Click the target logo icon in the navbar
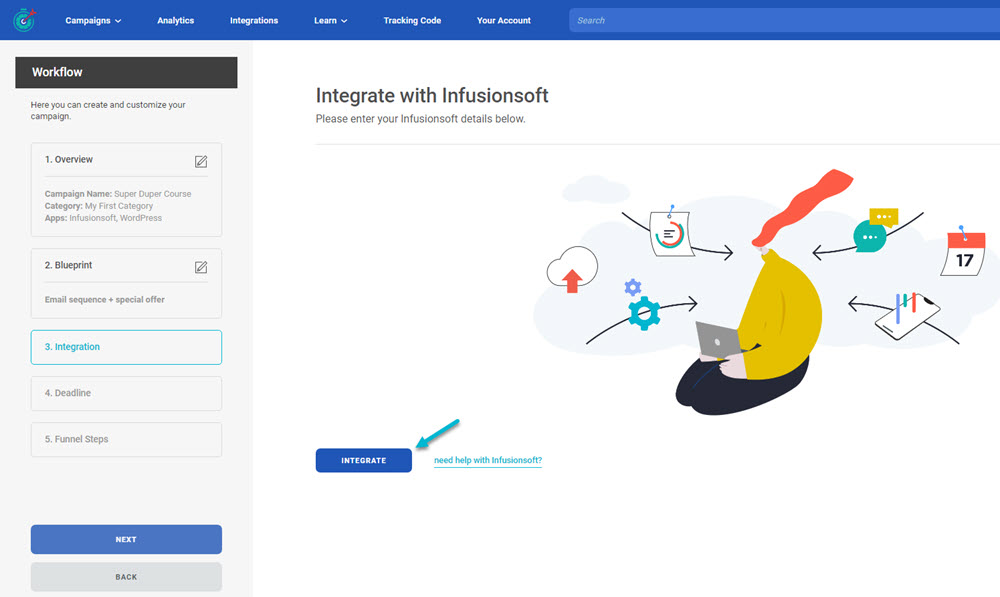Viewport: 1000px width, 597px height. (24, 20)
